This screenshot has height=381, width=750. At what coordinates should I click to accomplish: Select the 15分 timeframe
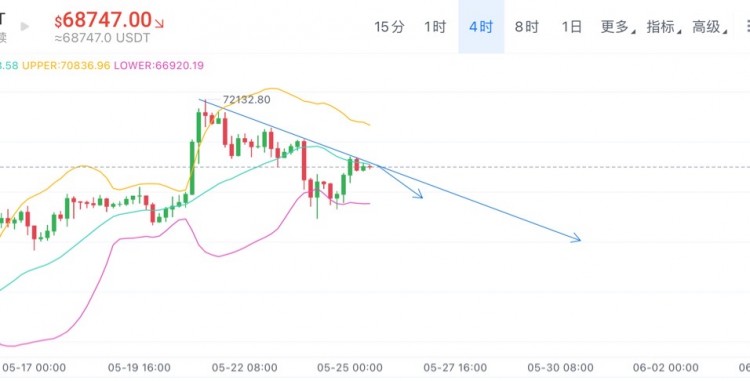[389, 27]
